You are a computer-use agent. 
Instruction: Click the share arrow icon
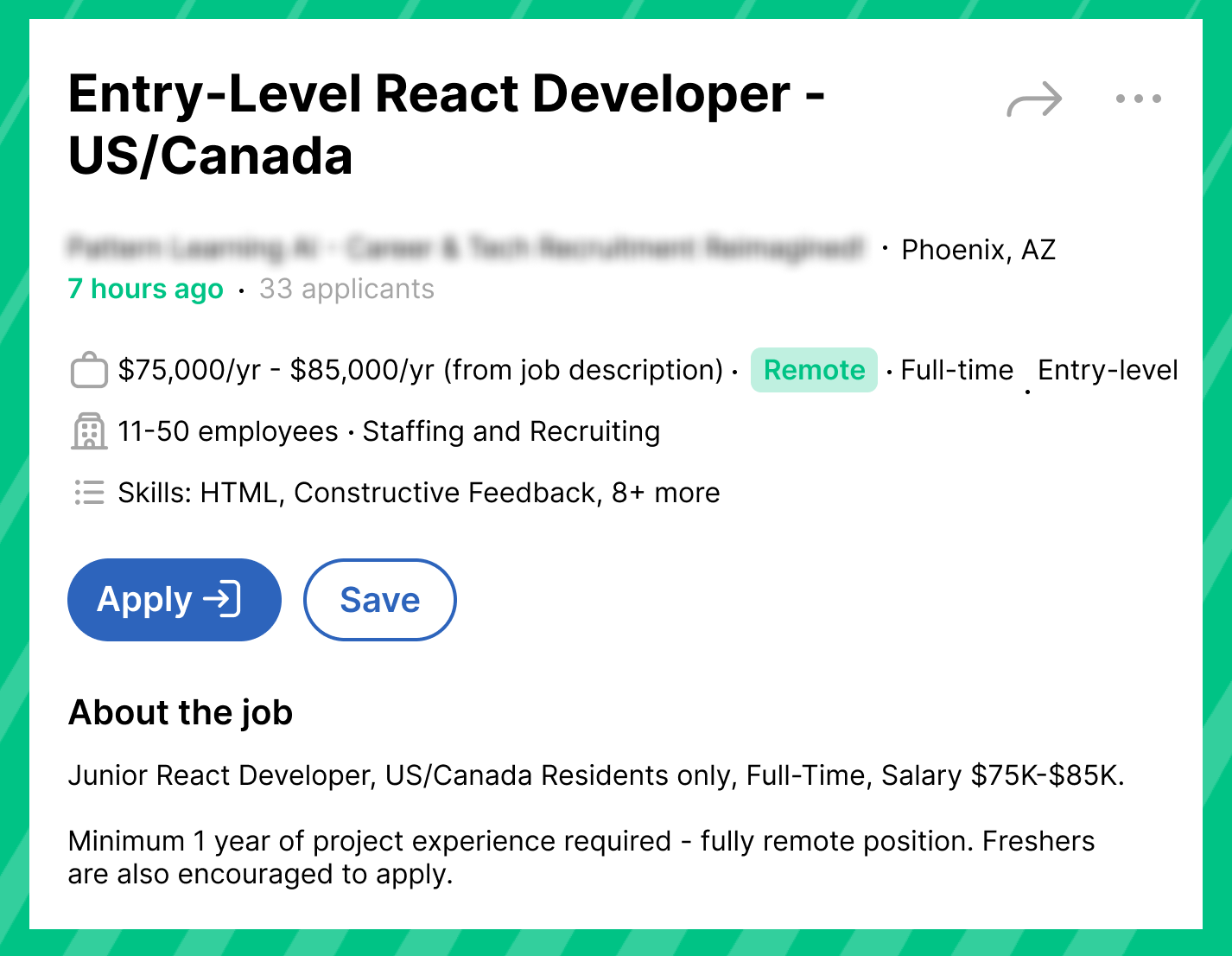coord(1034,99)
